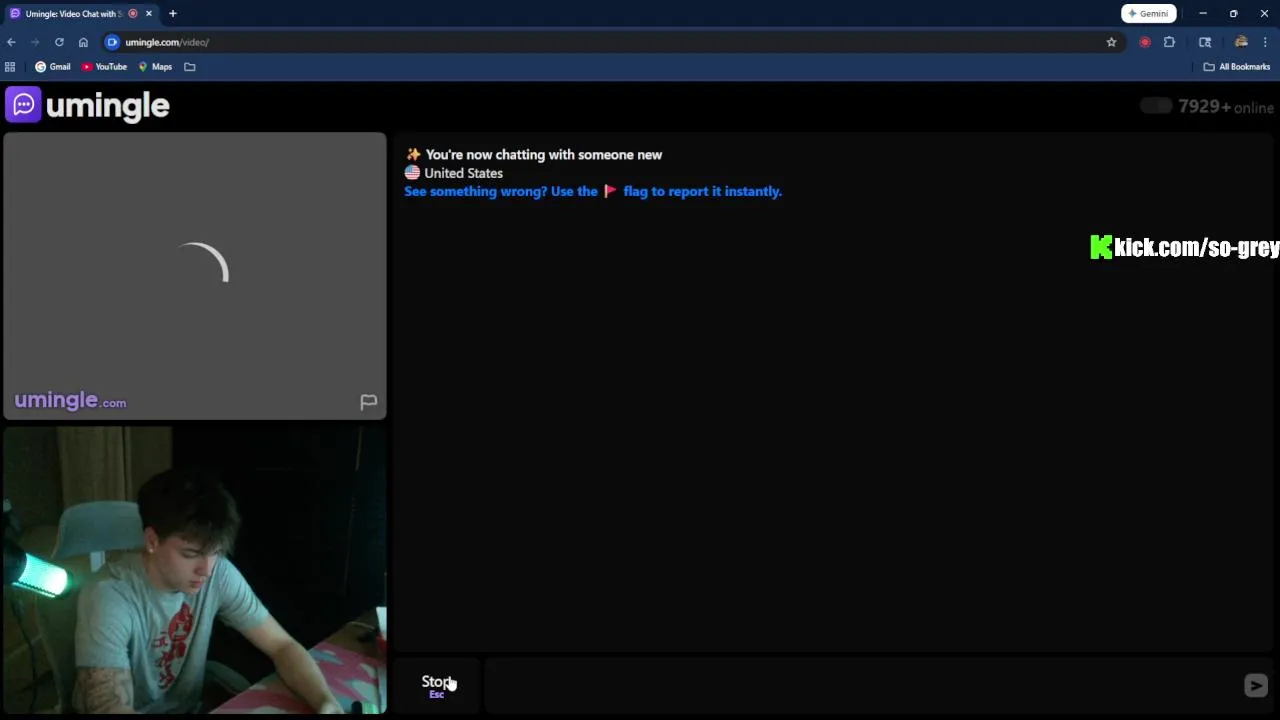This screenshot has width=1280, height=720.
Task: Click the Umingle logo icon
Action: 23,105
